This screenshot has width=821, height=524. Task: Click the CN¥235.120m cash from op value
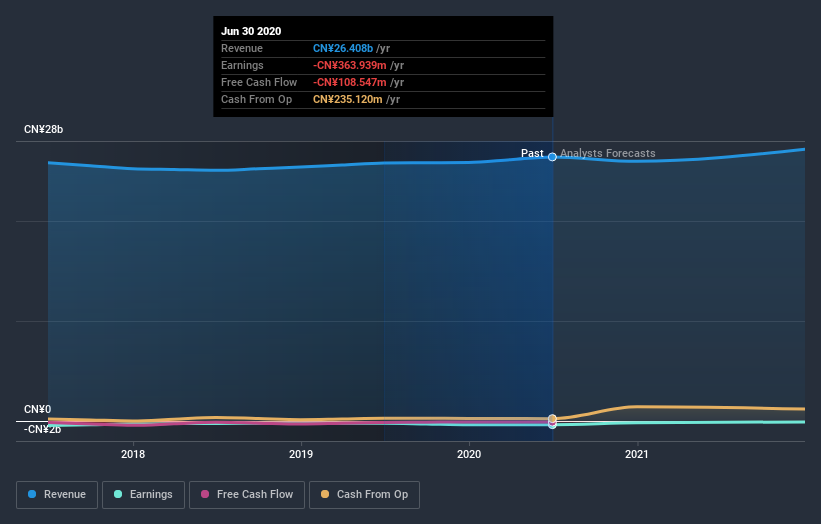348,99
